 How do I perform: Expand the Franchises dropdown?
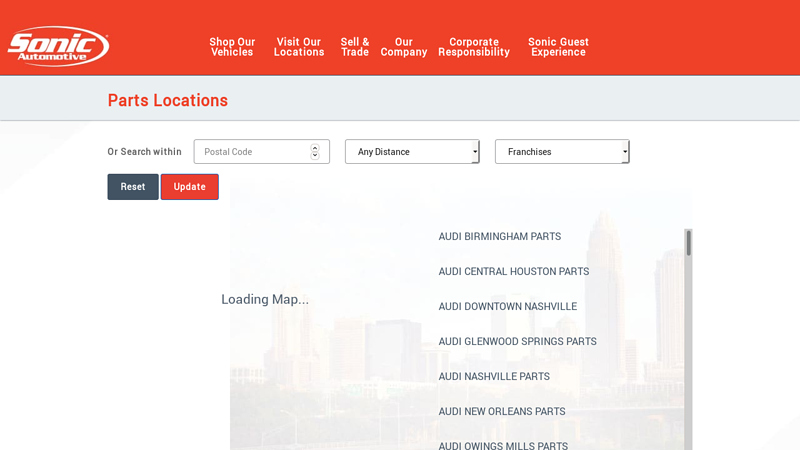562,152
